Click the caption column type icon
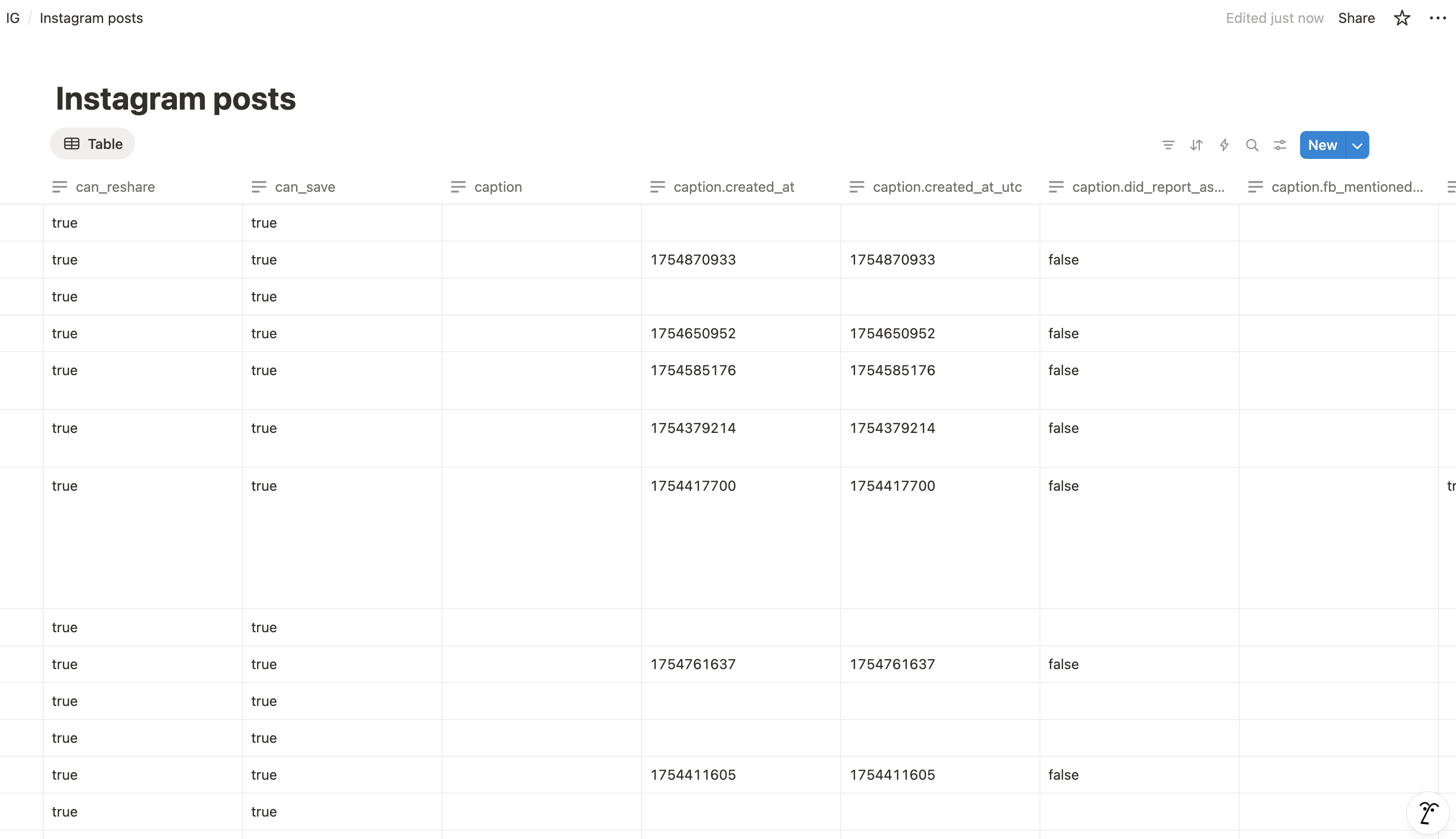 pyautogui.click(x=458, y=187)
